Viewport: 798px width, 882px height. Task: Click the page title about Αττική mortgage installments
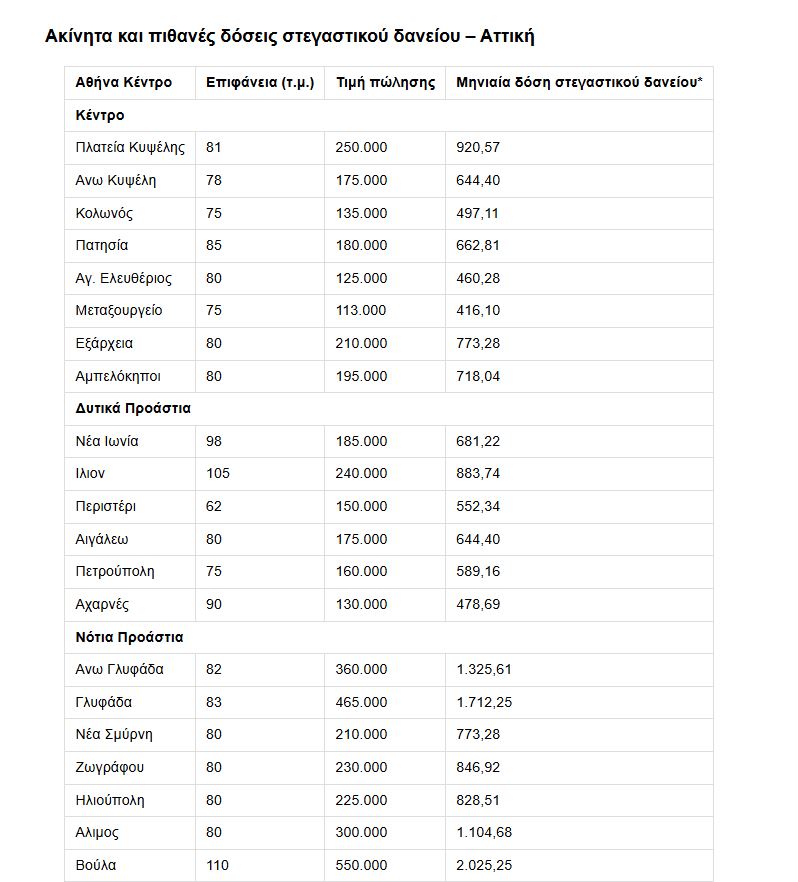[290, 37]
